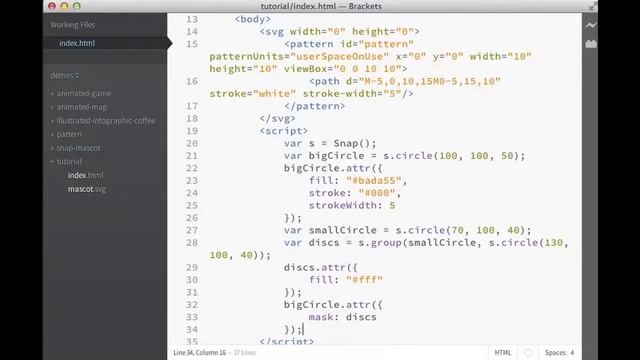
Task: Click the <body> tag on line 13
Action: 253,19
